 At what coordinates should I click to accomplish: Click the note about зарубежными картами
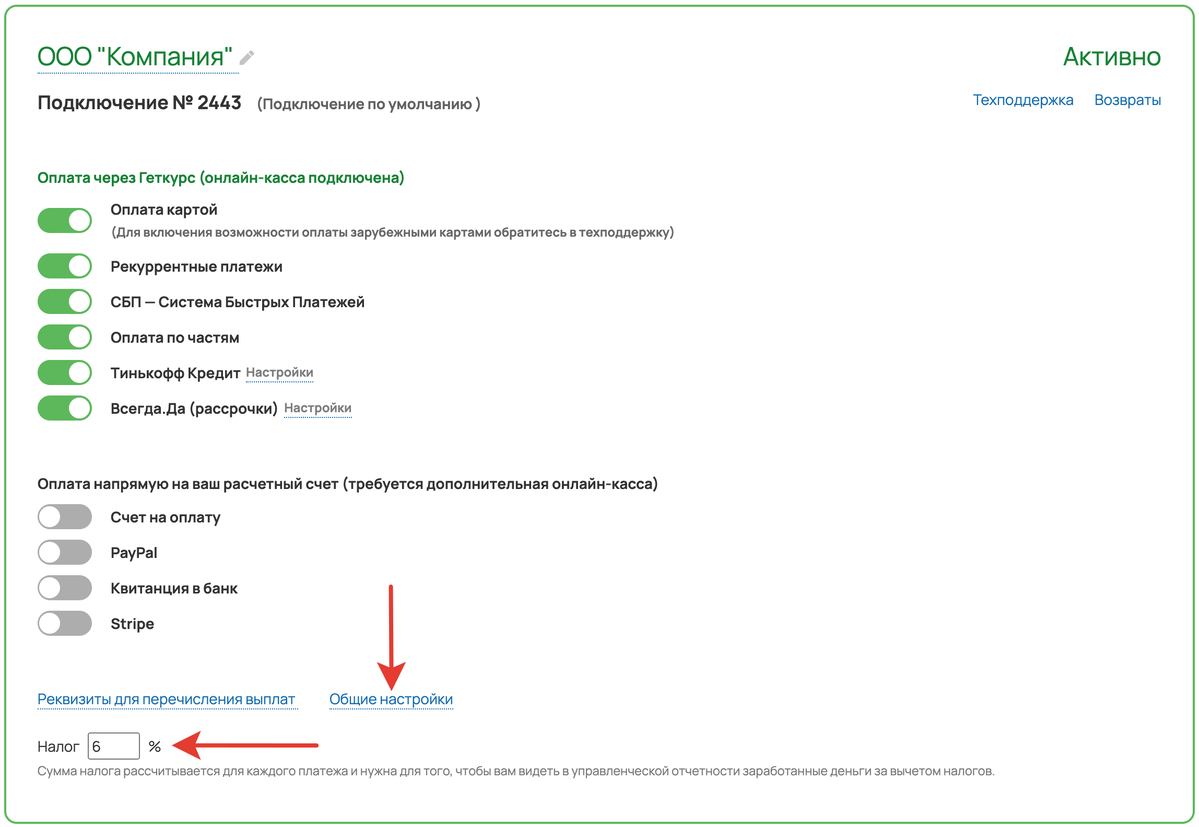(392, 232)
